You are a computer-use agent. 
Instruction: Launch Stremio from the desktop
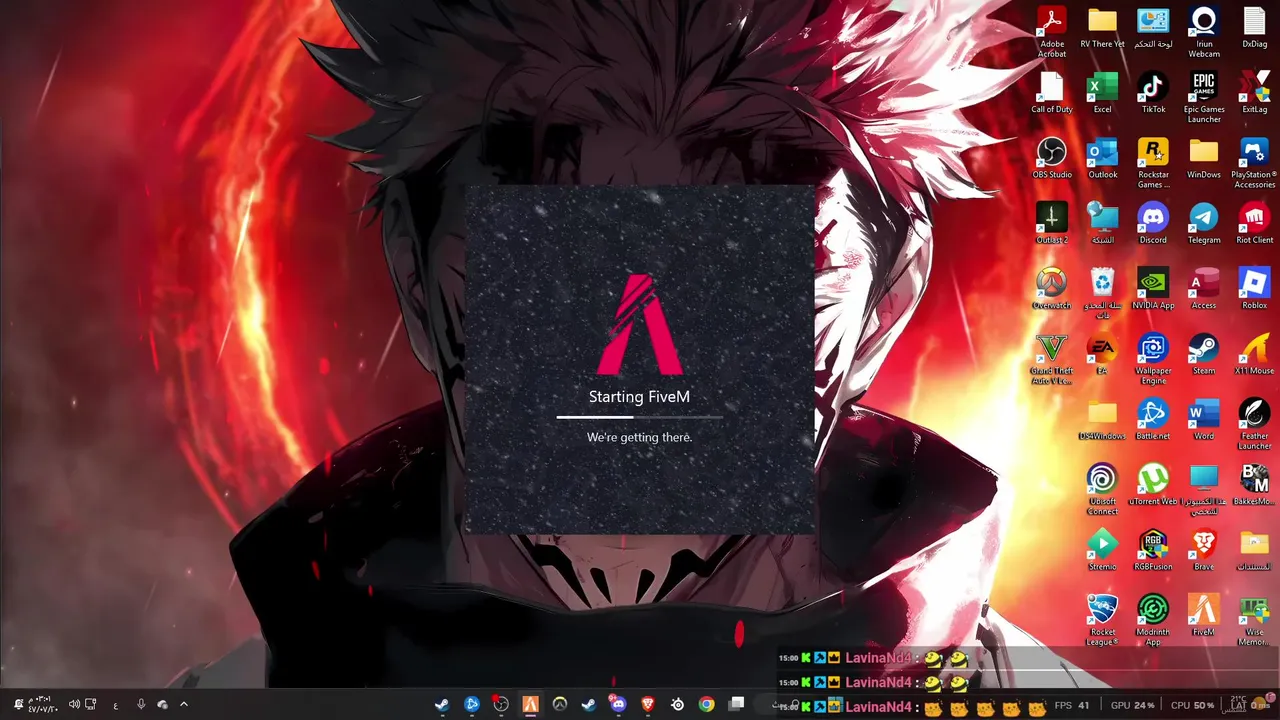[x=1102, y=549]
